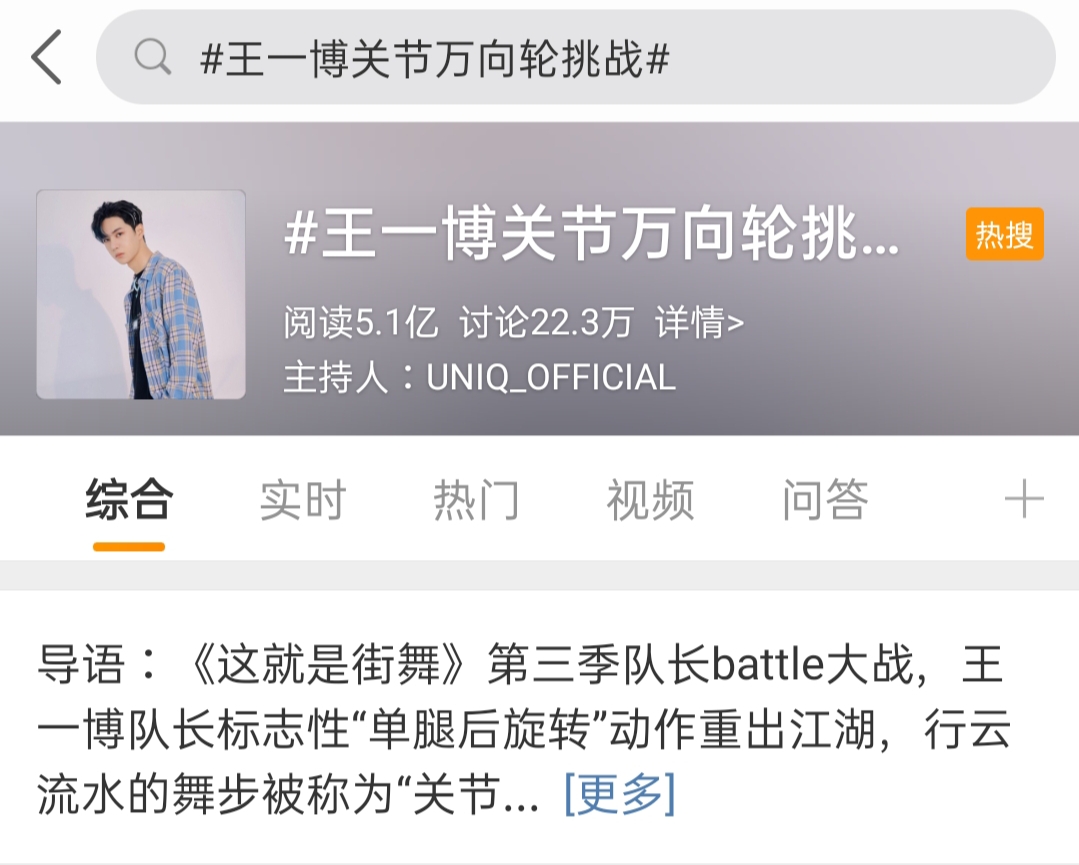The width and height of the screenshot is (1079, 865).
Task: Focus the search field with hashtag text
Action: [575, 57]
